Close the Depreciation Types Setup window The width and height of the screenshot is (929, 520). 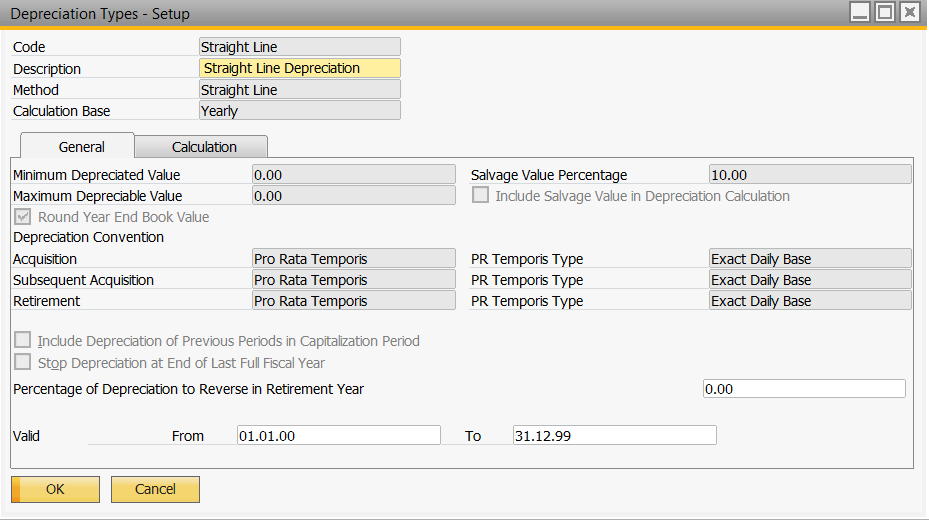coord(909,12)
